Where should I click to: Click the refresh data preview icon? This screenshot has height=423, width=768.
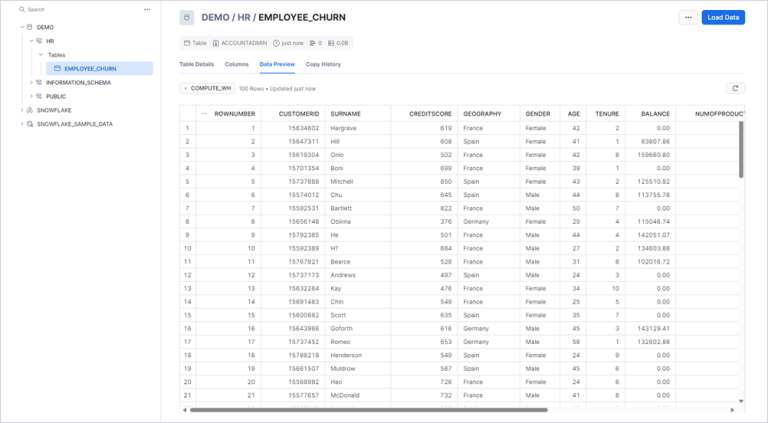point(735,88)
